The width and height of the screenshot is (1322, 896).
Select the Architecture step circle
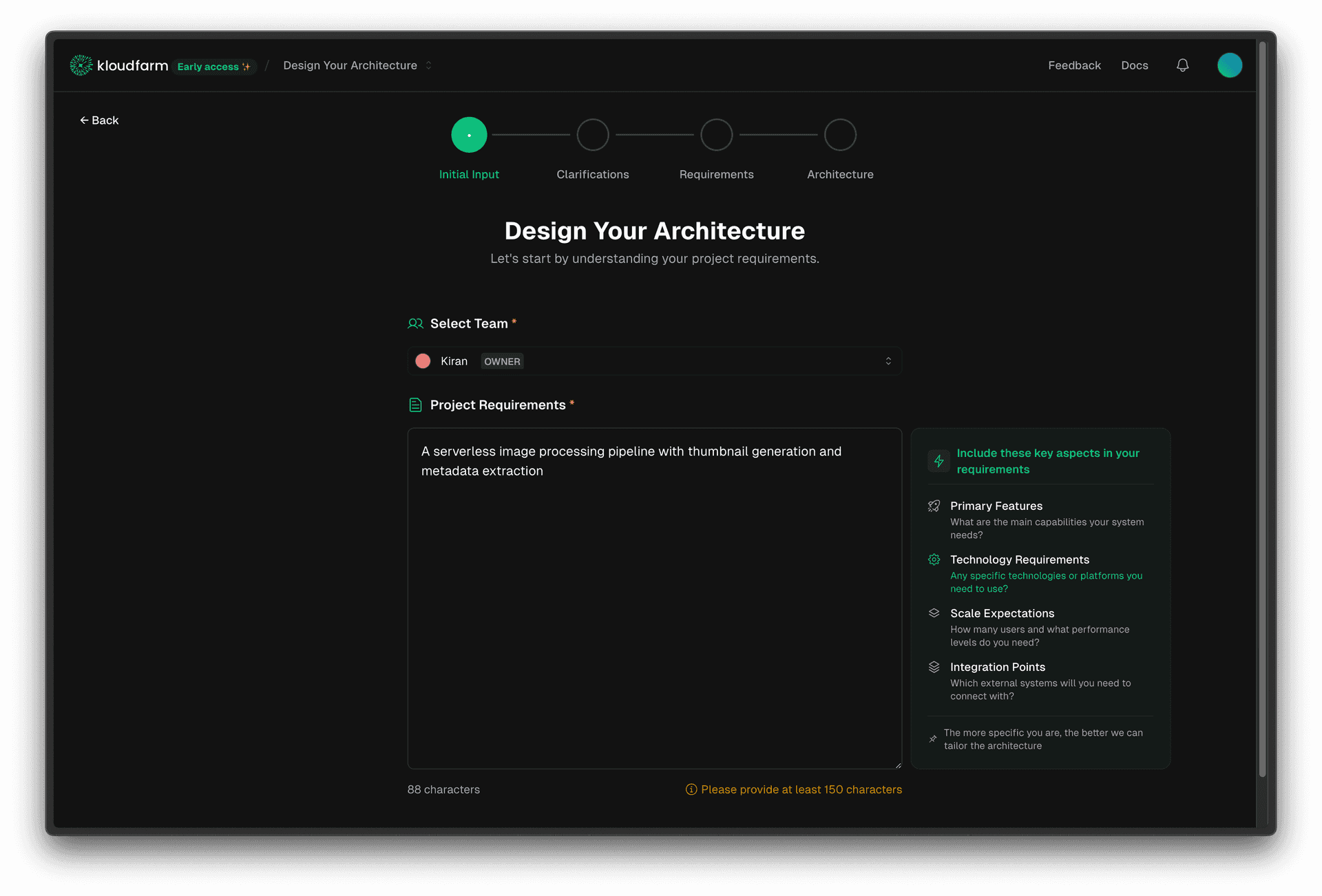pyautogui.click(x=840, y=134)
